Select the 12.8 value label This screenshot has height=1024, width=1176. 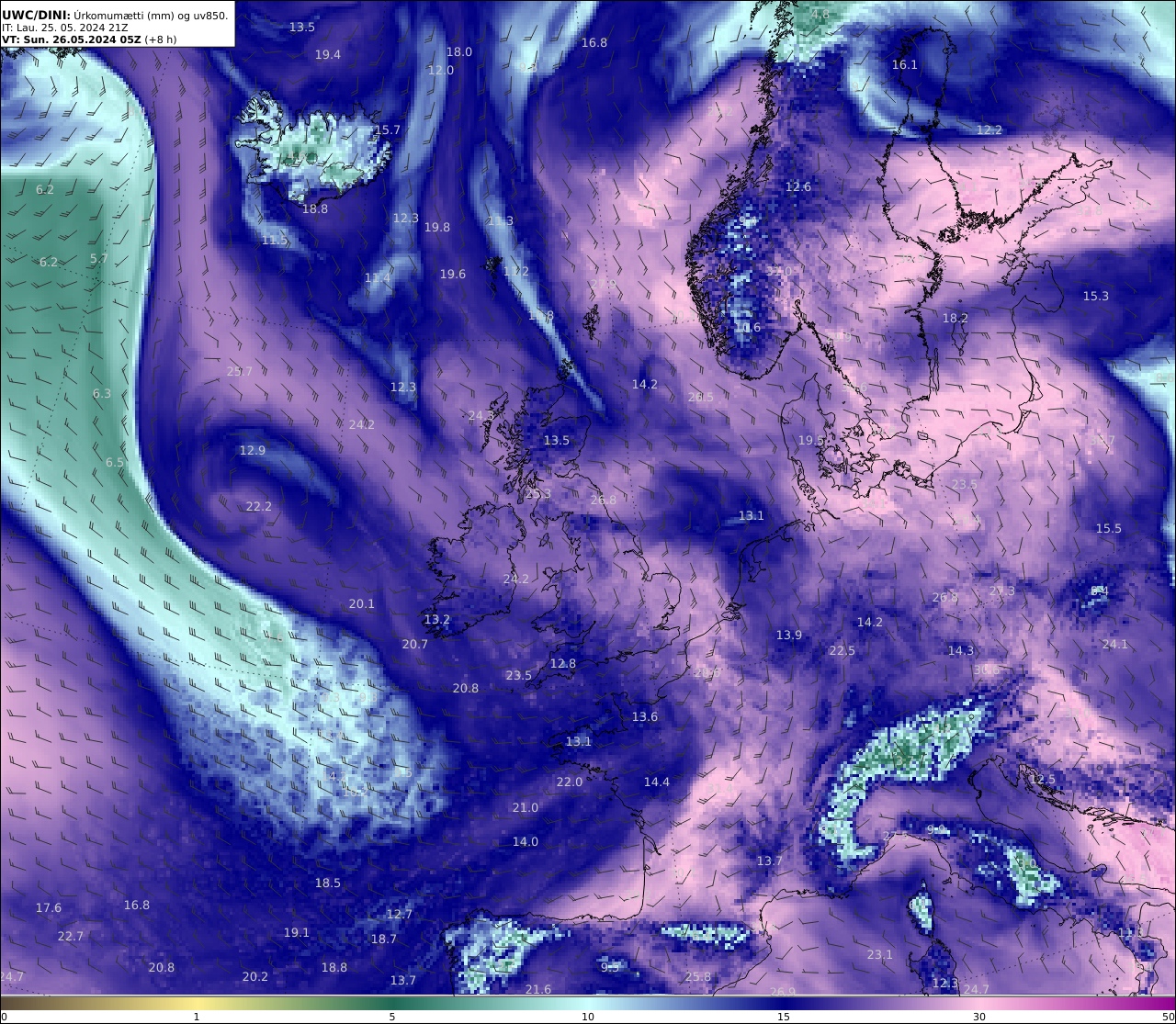pos(563,664)
